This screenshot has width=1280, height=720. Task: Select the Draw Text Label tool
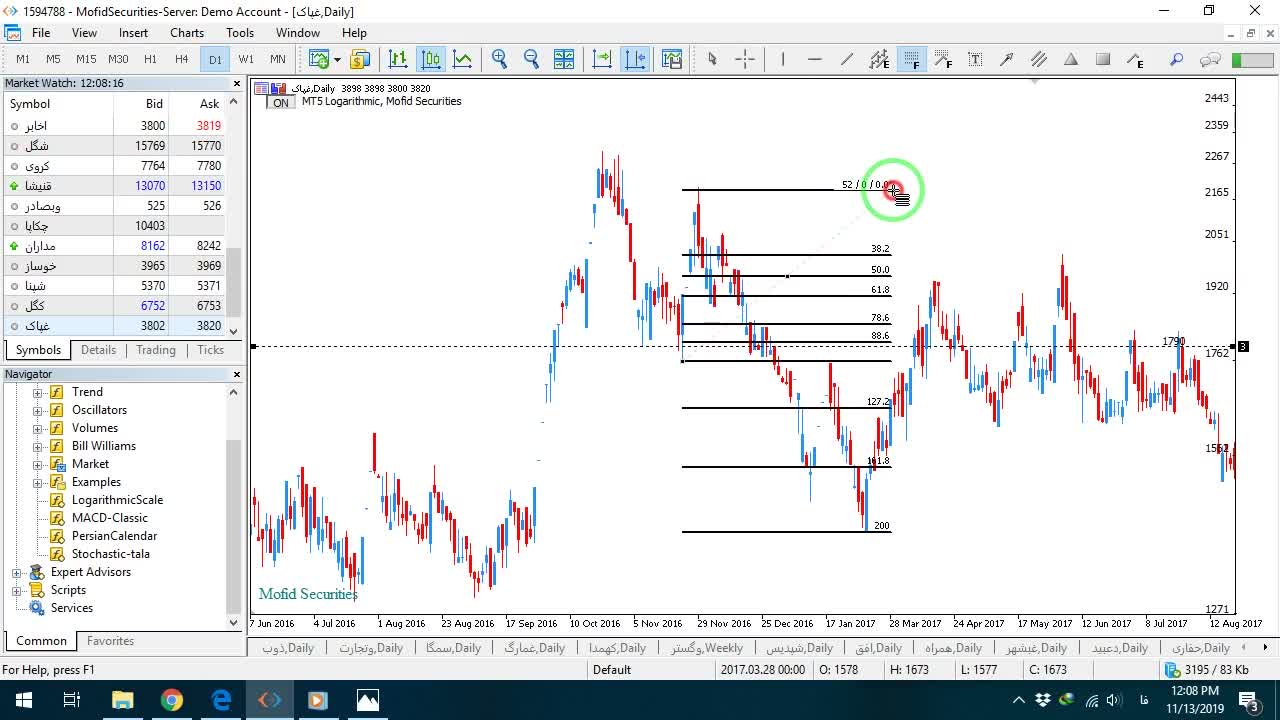click(975, 59)
